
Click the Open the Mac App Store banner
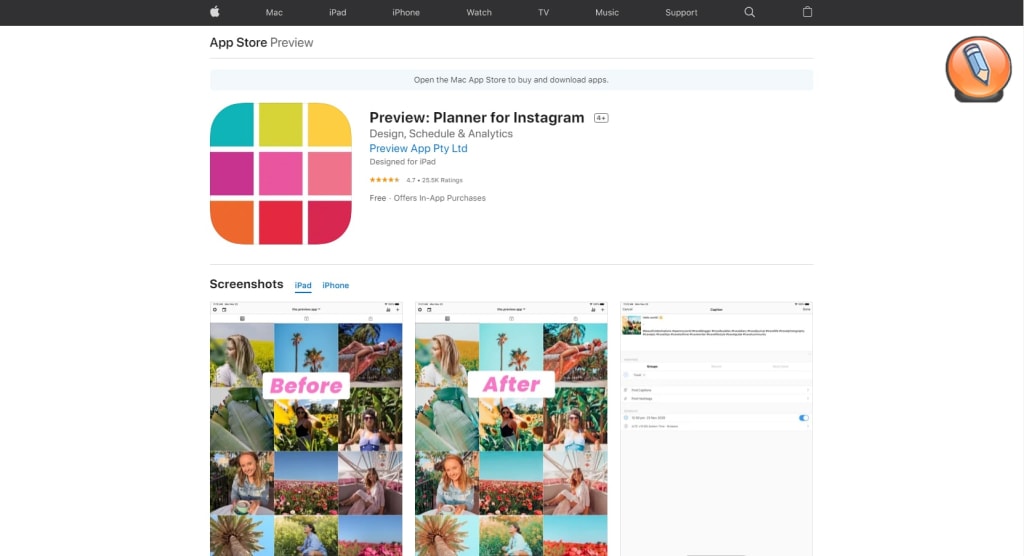click(511, 80)
